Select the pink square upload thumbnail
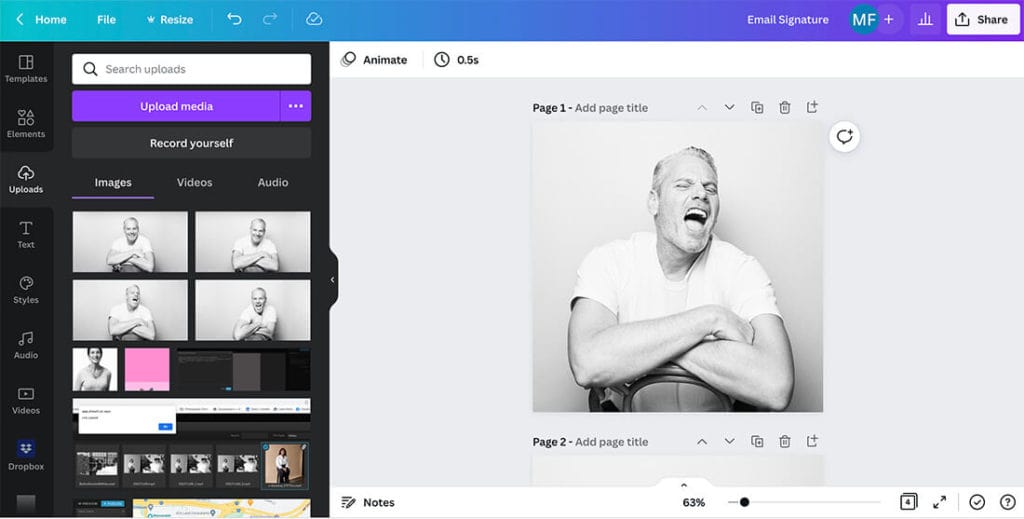This screenshot has width=1024, height=519. click(x=147, y=370)
